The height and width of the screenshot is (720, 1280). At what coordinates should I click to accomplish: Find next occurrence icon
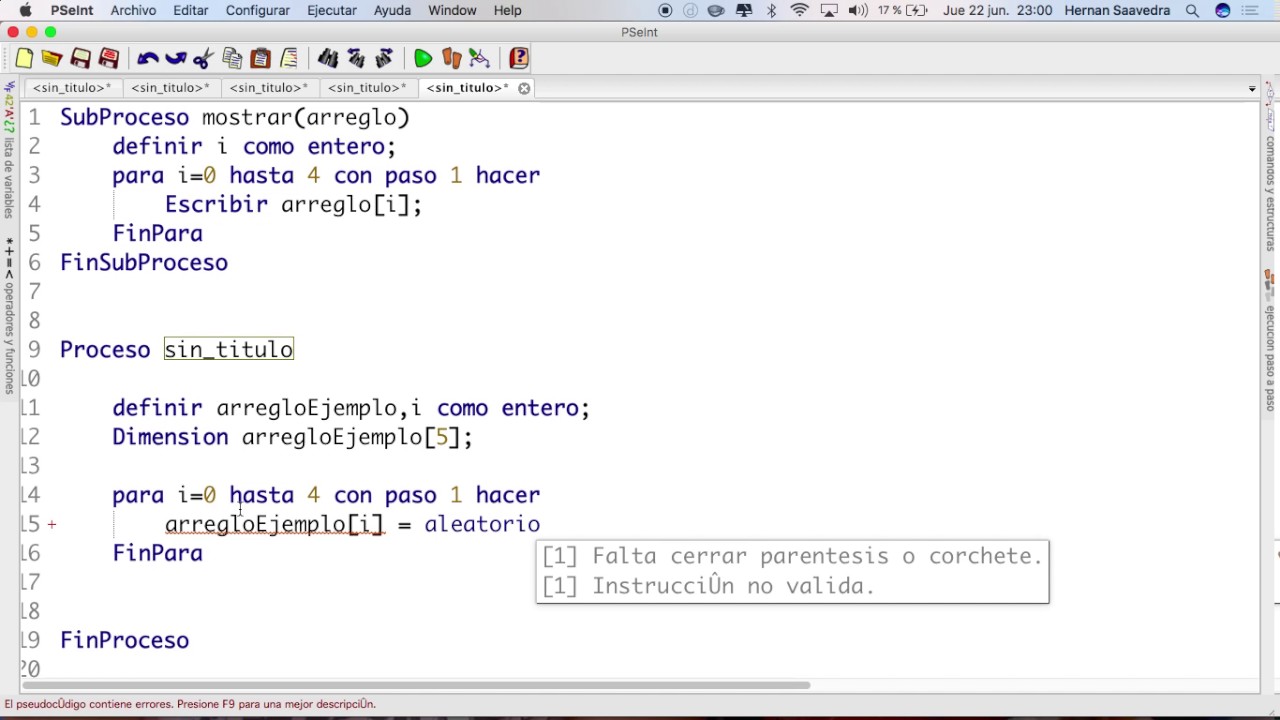(x=384, y=59)
